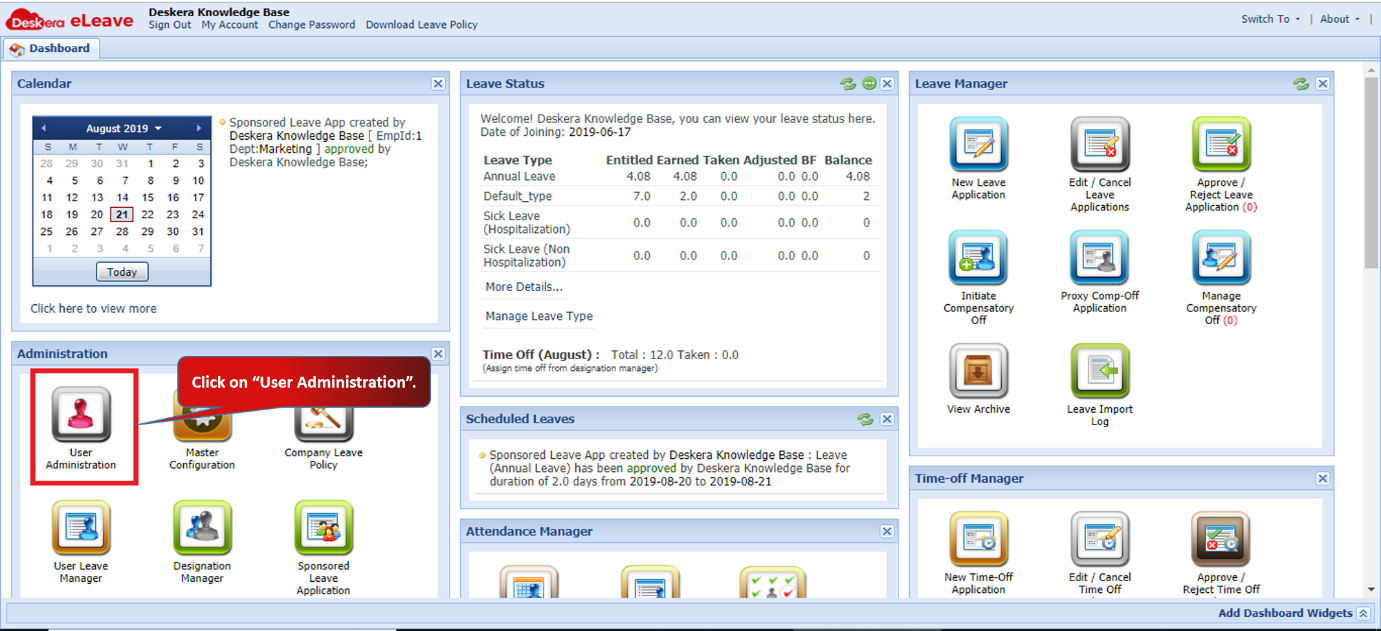Open User Leave Manager icon

[81, 528]
